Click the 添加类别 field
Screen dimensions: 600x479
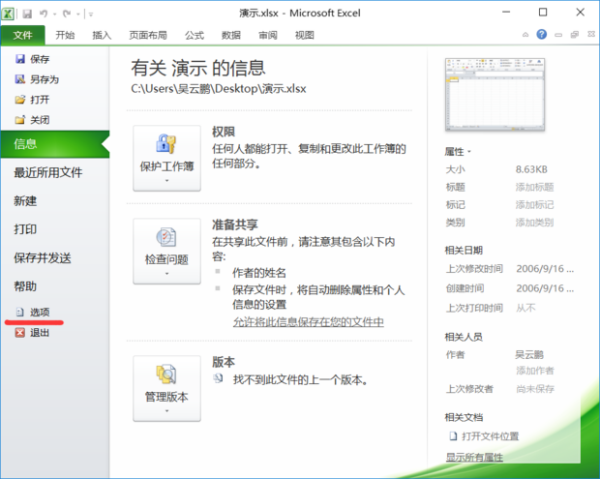pos(535,222)
